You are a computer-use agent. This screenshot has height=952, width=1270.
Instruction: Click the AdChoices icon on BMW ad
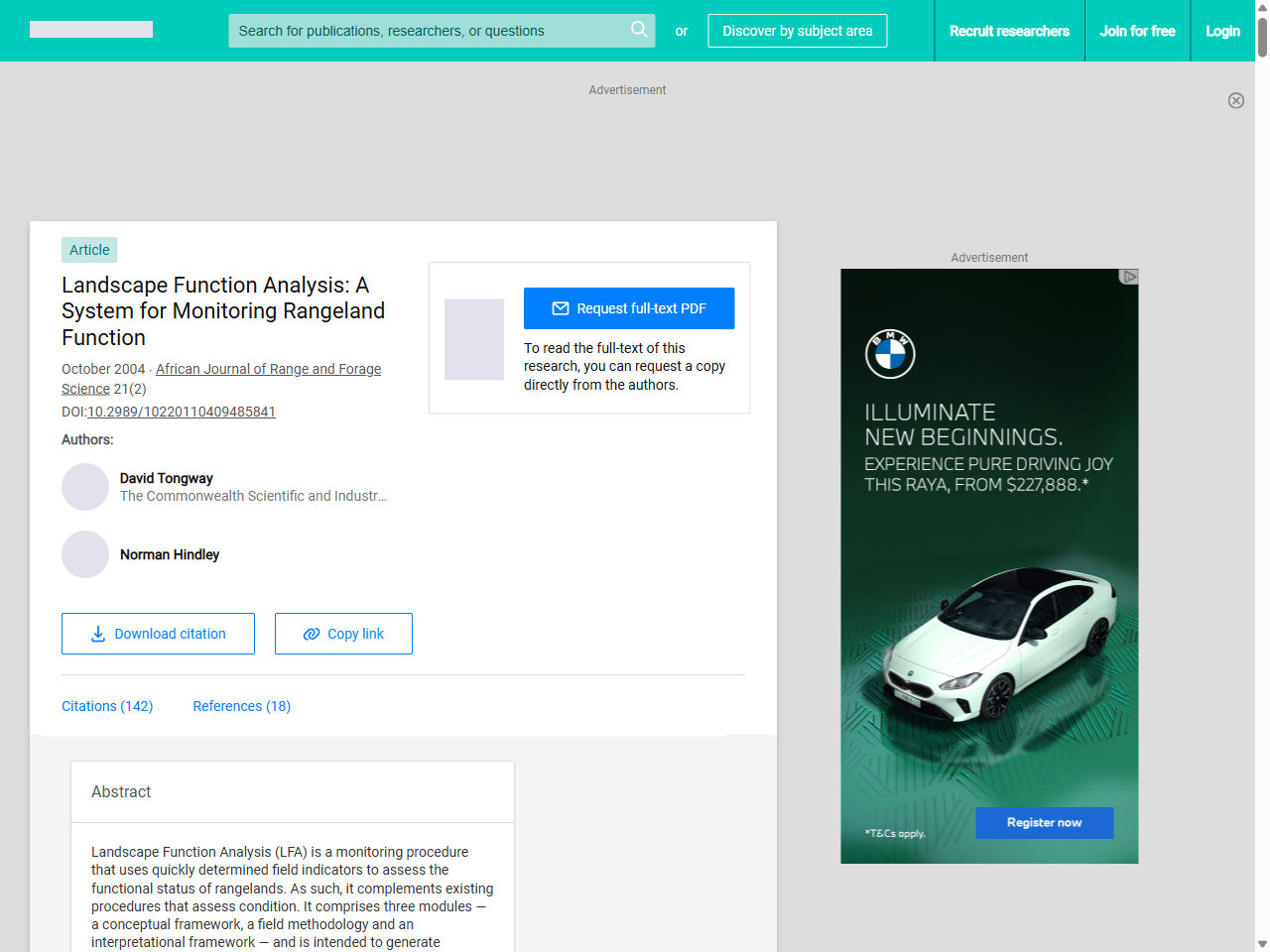click(x=1128, y=277)
